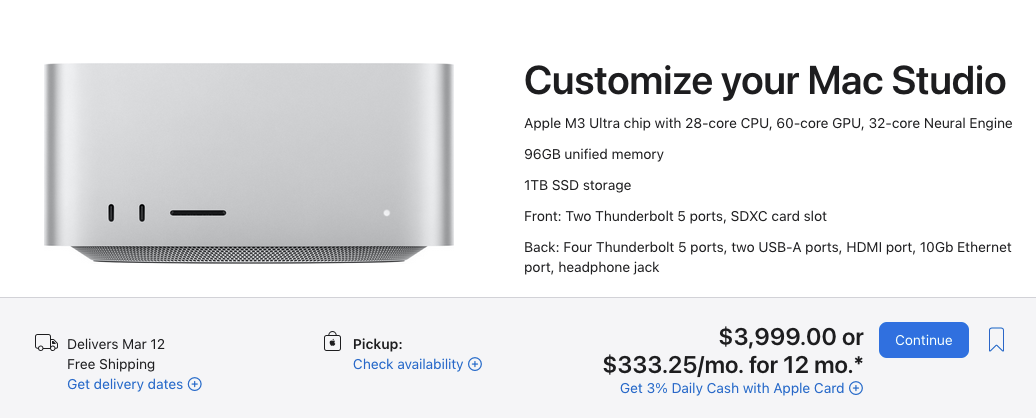Click the Mac Studio product image
1036x418 pixels.
click(249, 163)
